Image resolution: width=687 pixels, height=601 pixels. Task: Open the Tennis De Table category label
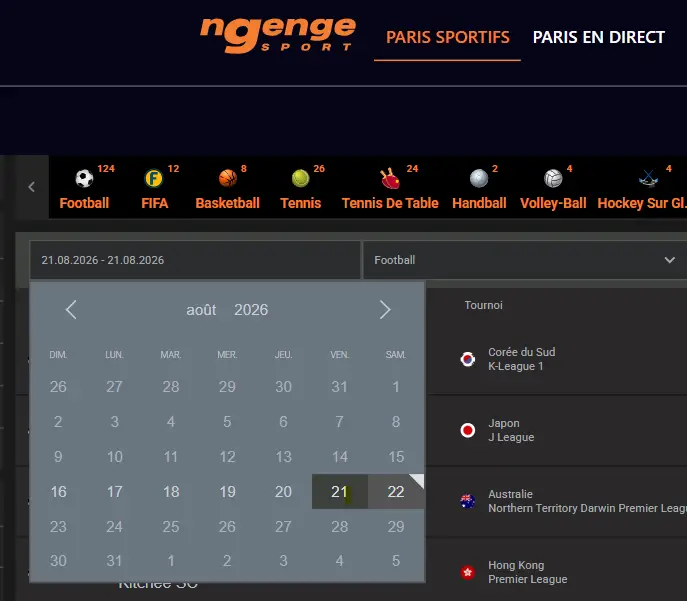[x=390, y=203]
